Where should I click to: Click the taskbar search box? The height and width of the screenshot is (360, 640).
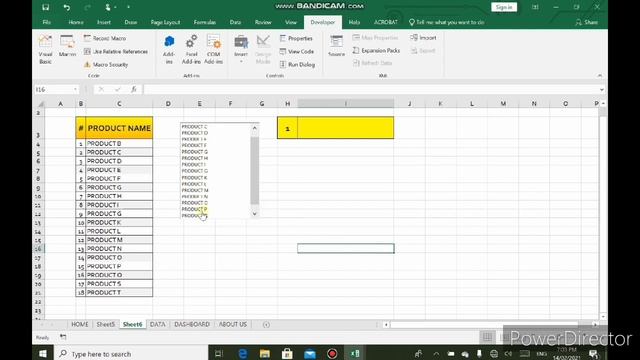click(131, 353)
